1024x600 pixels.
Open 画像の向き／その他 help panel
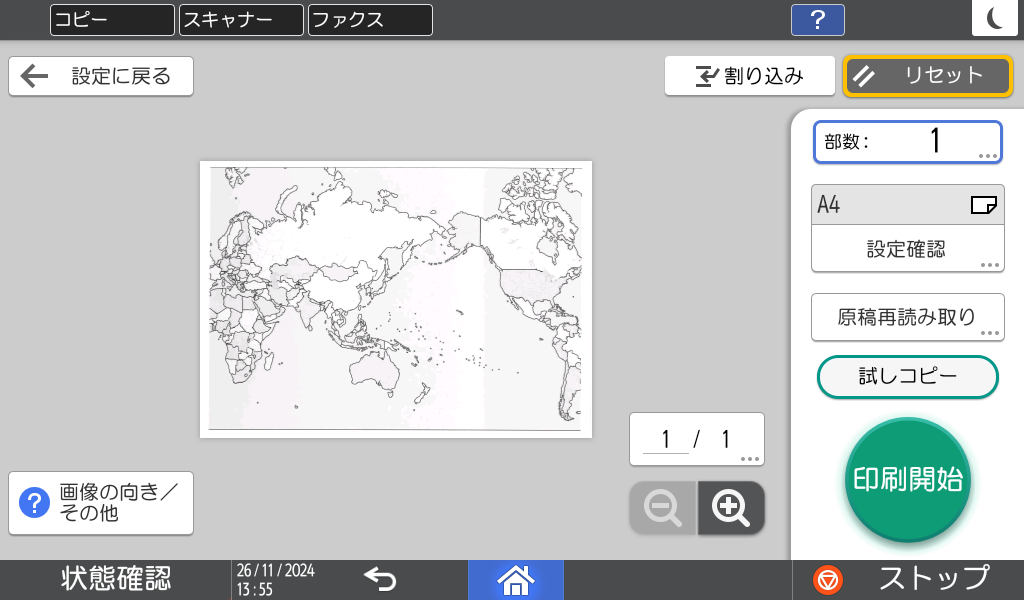tap(100, 503)
